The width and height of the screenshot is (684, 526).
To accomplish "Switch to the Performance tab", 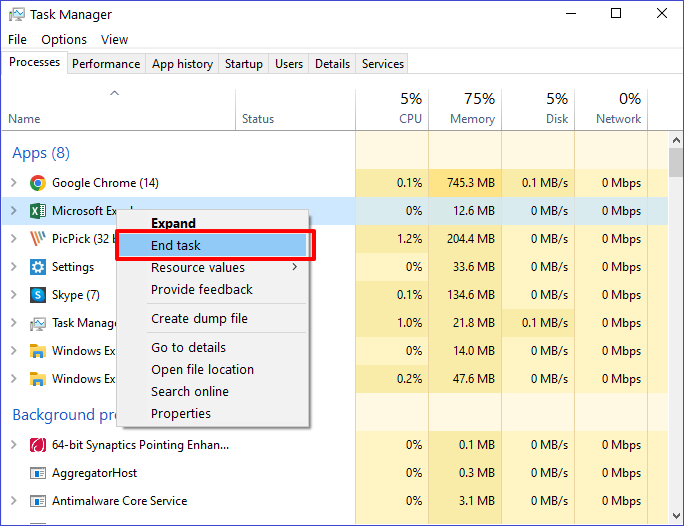I will (106, 64).
